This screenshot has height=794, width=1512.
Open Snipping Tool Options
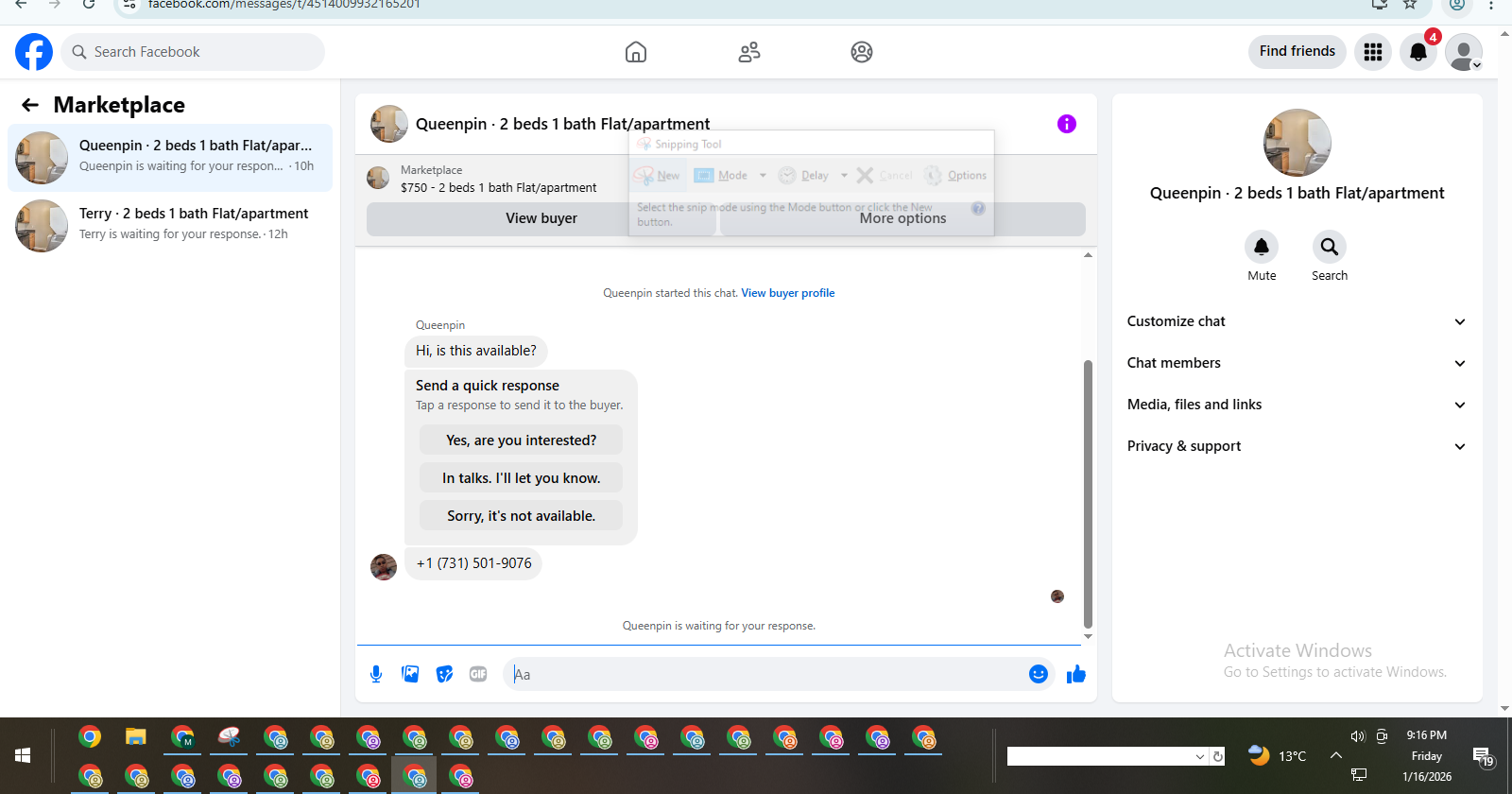click(955, 175)
